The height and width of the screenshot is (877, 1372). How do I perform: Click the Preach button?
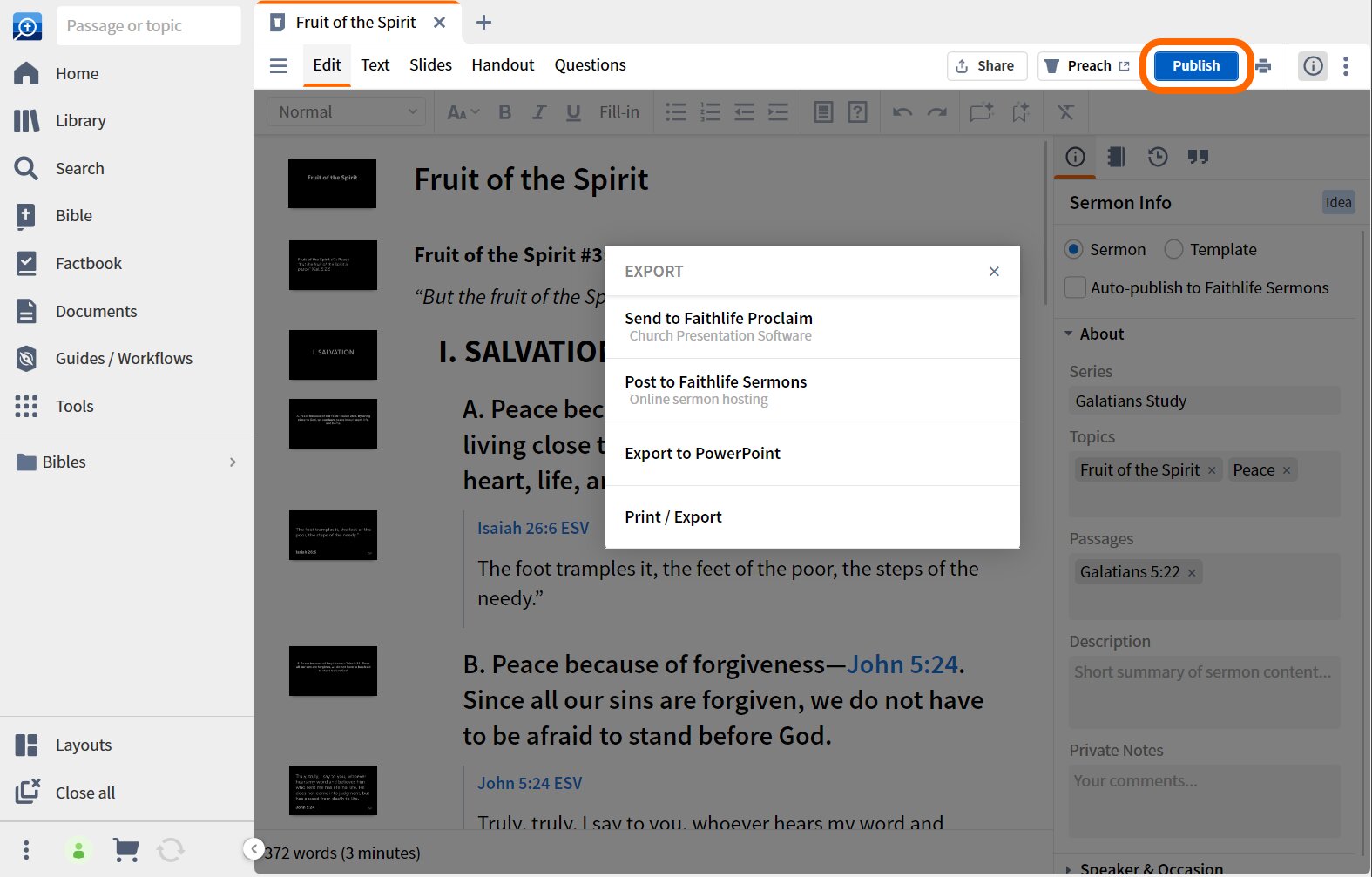tap(1086, 66)
